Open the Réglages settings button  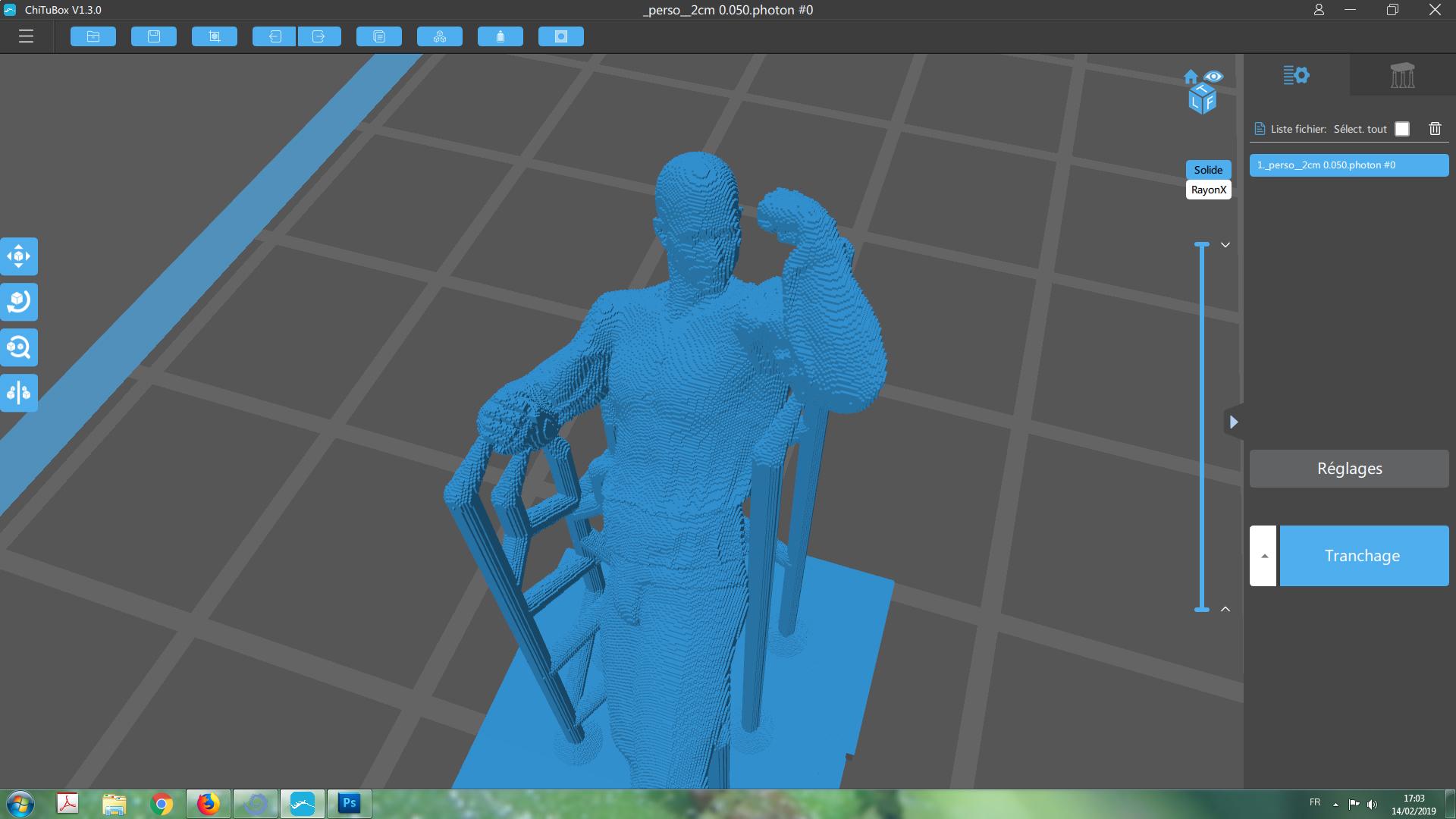1349,469
